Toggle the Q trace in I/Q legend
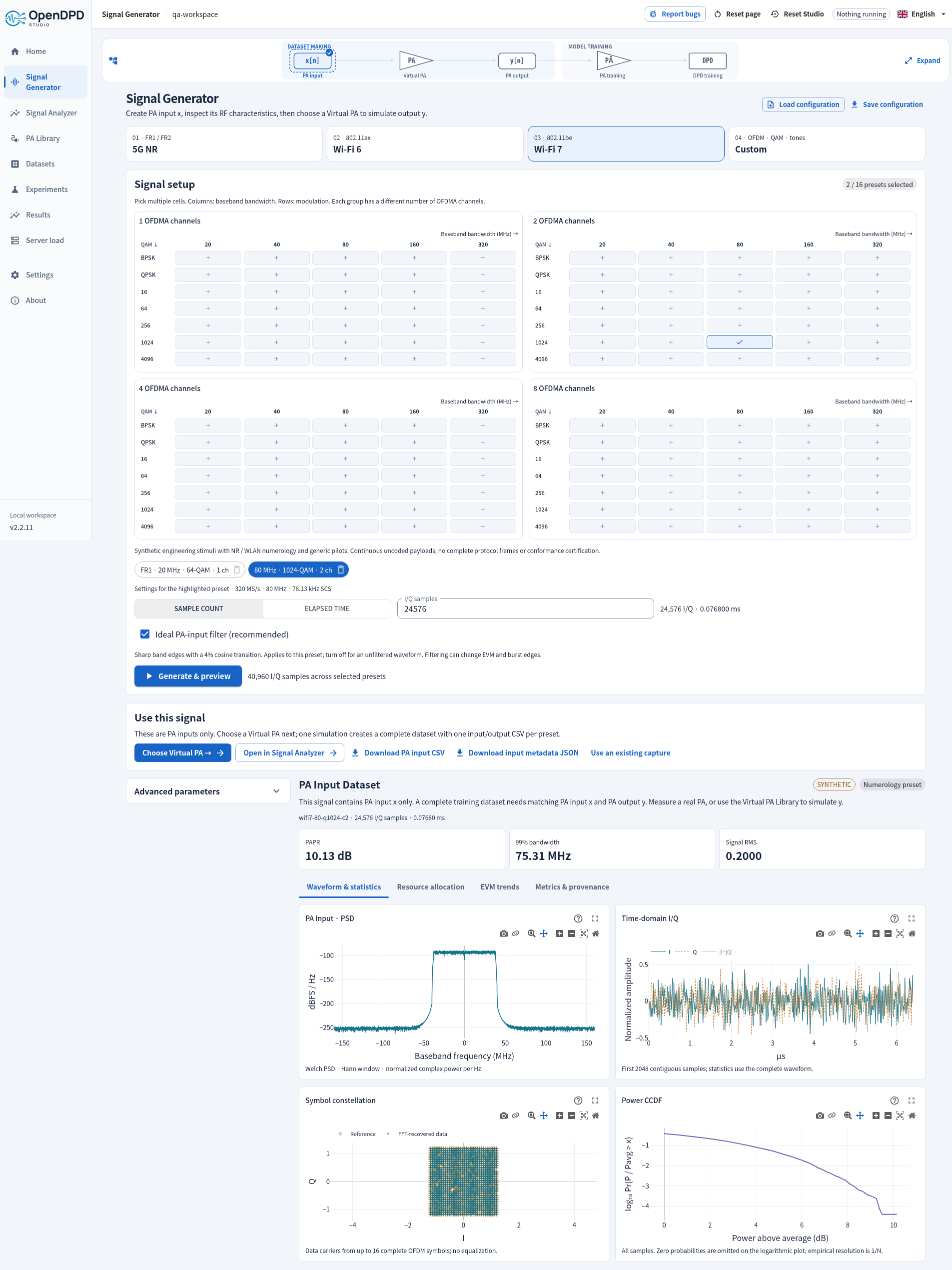This screenshot has height=1270, width=952. tap(686, 952)
